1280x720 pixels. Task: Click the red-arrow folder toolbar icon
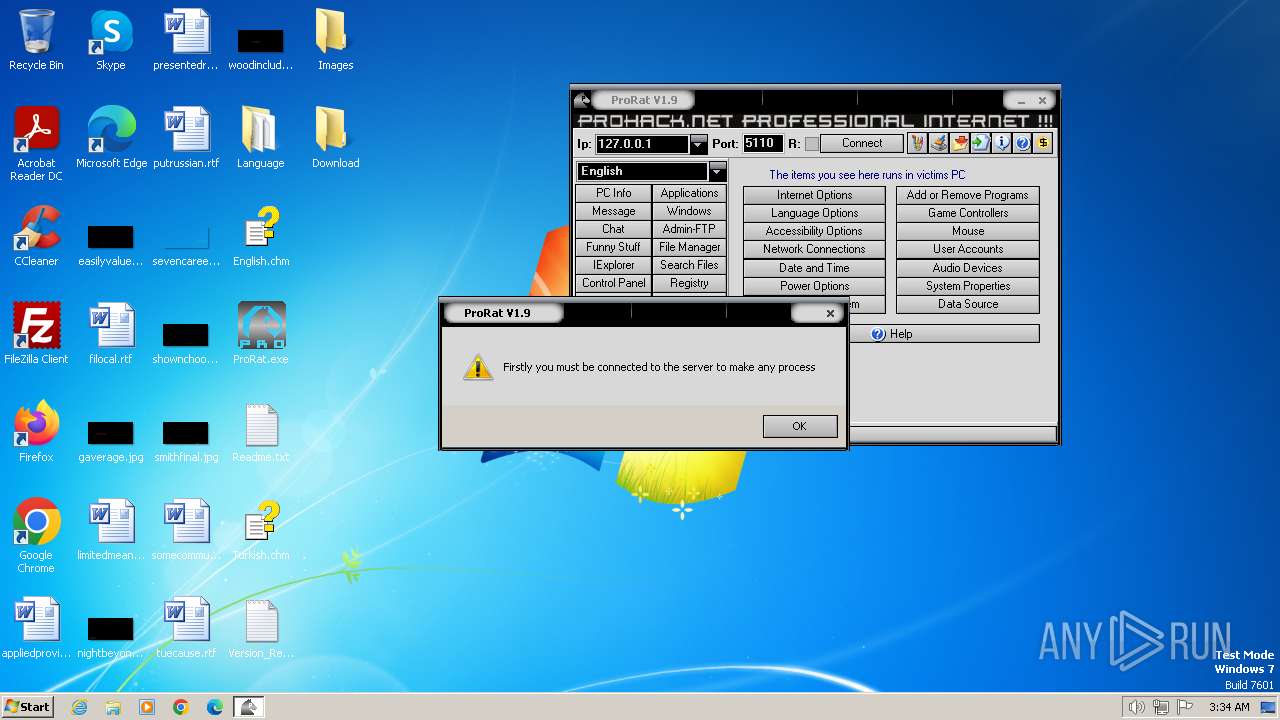coord(959,144)
